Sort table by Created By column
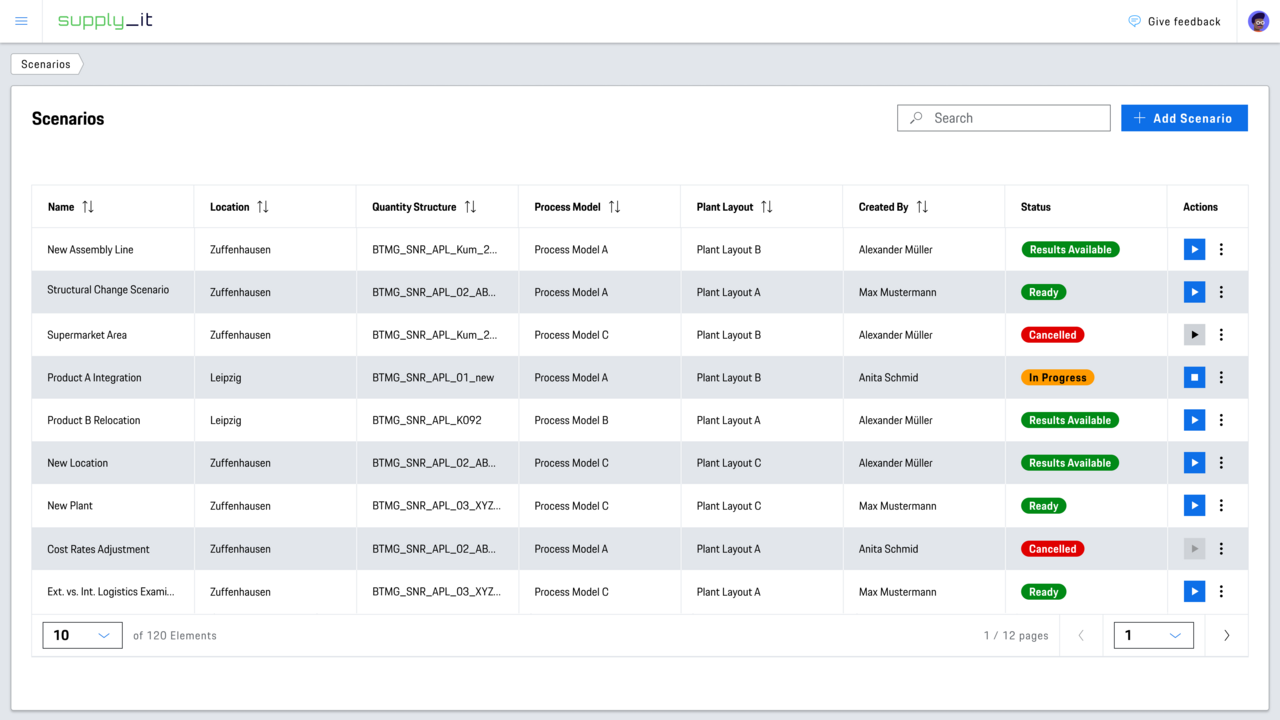 coord(922,207)
